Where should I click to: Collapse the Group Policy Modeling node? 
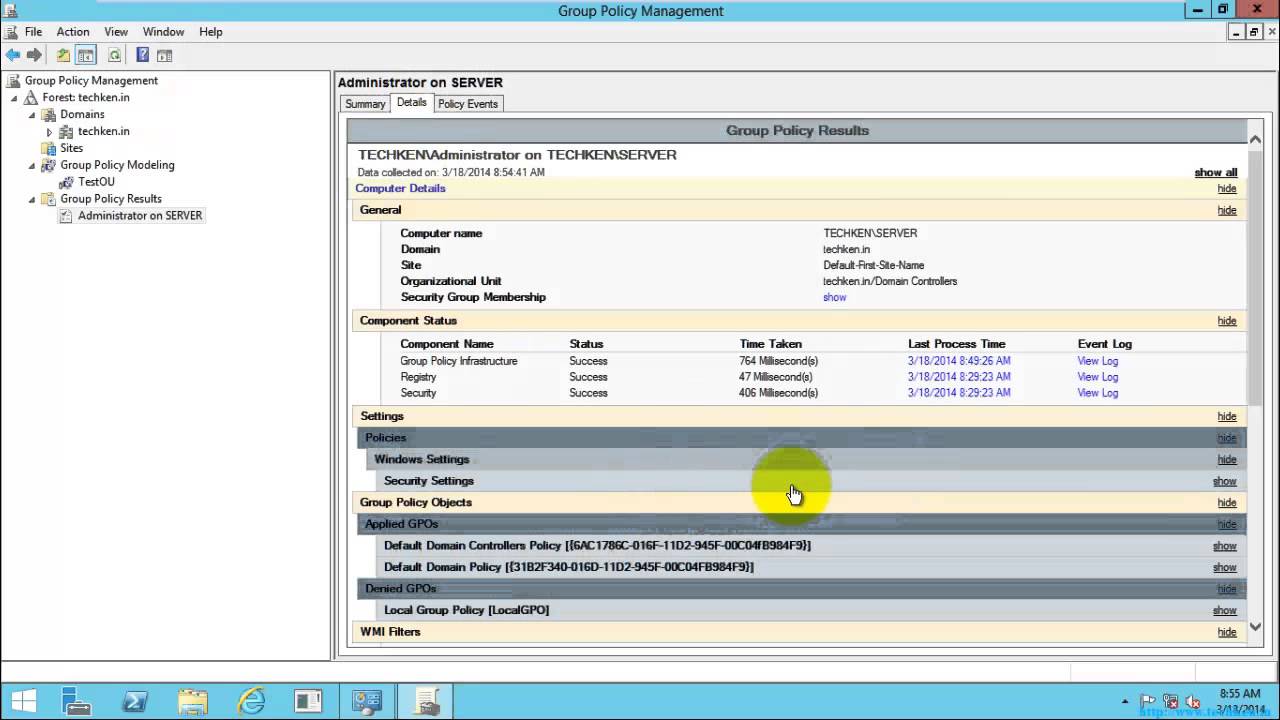pyautogui.click(x=32, y=165)
